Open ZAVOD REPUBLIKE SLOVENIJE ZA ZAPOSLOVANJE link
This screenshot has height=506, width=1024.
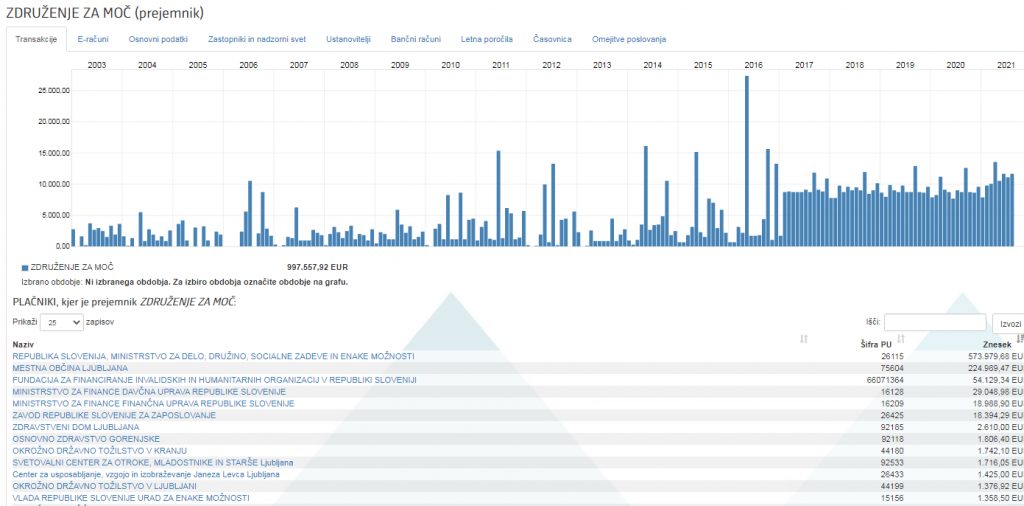pos(114,415)
